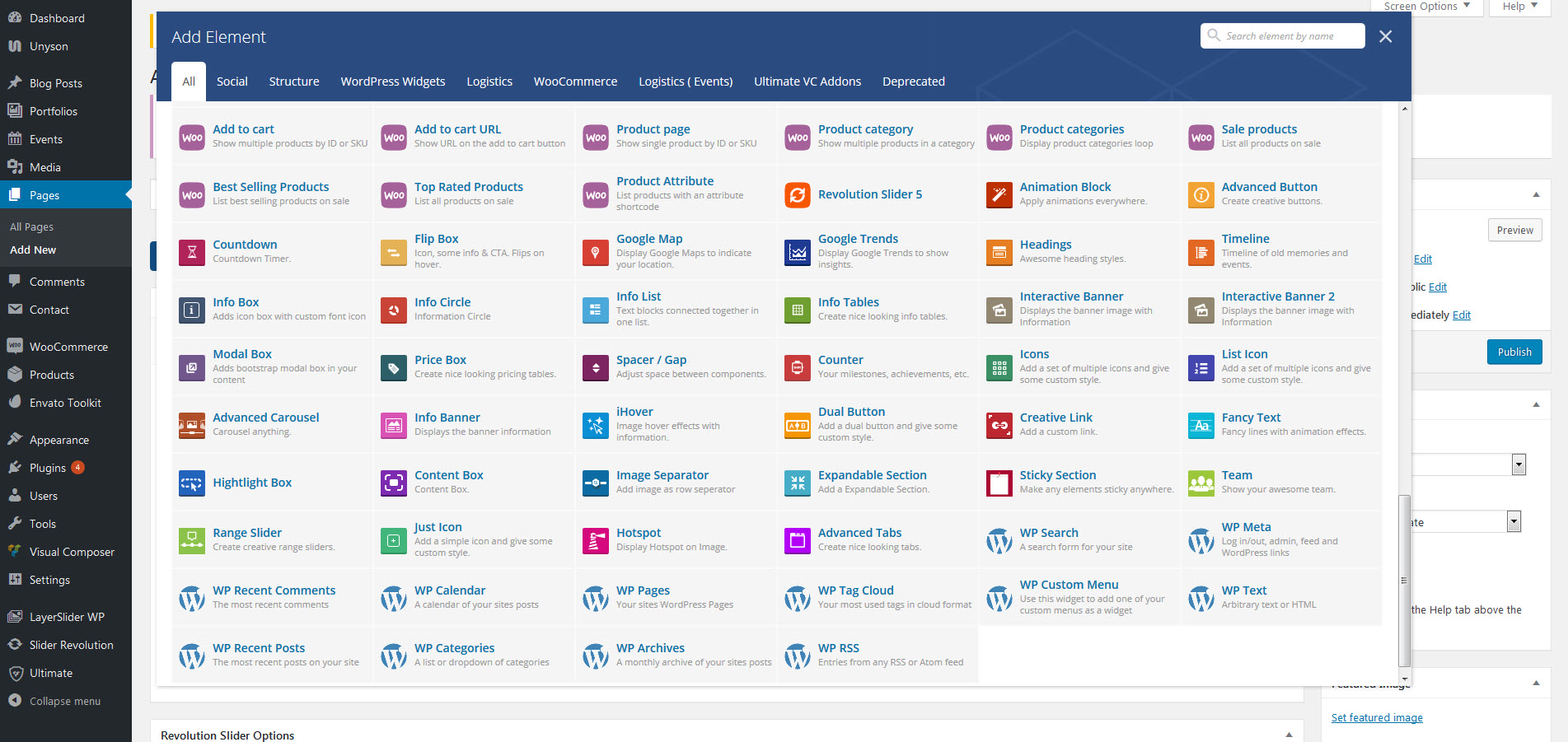
Task: Choose the Creative Link element icon
Action: [x=999, y=425]
